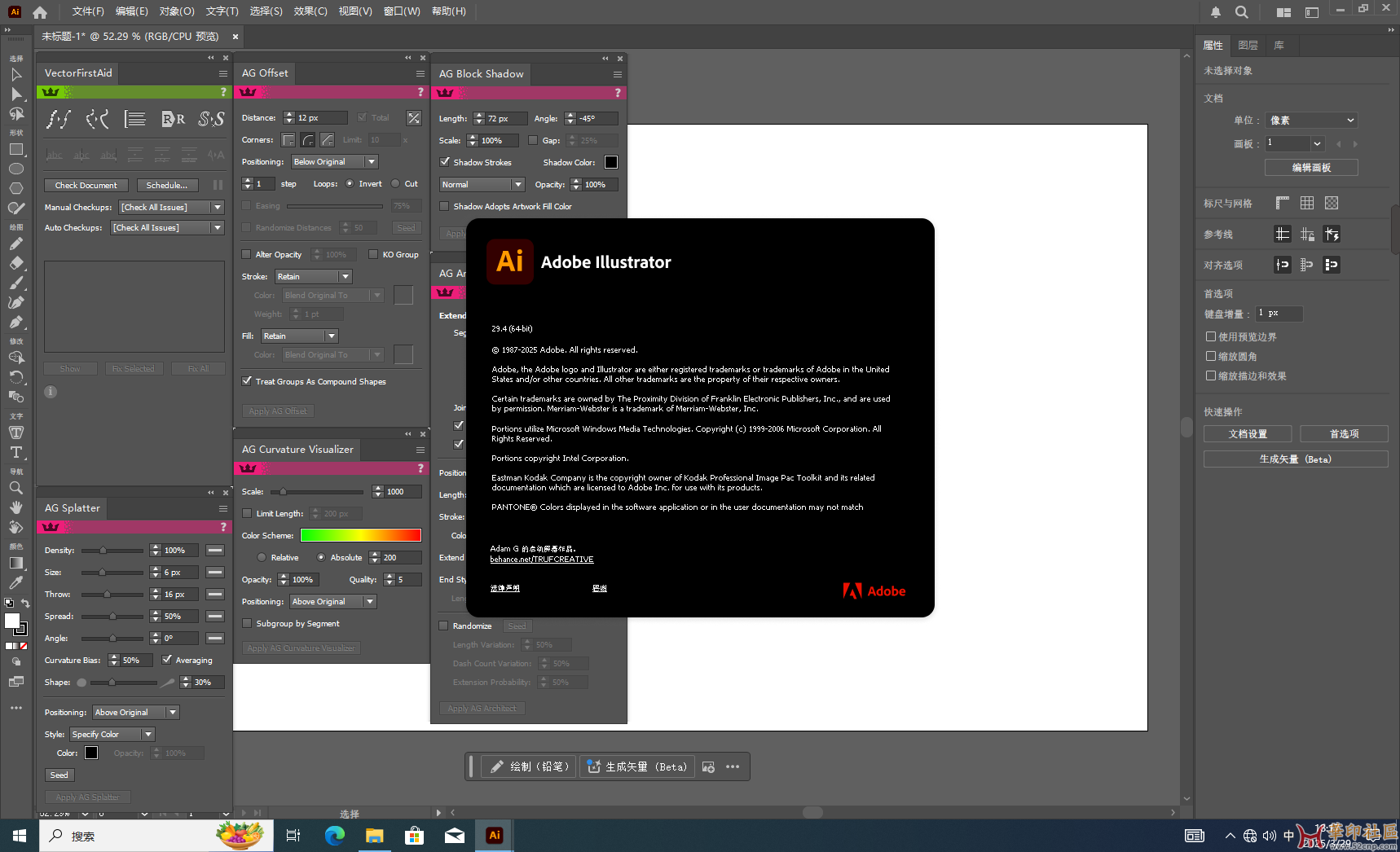Click VectorFirstAid text cleanup BR icon

(x=173, y=119)
